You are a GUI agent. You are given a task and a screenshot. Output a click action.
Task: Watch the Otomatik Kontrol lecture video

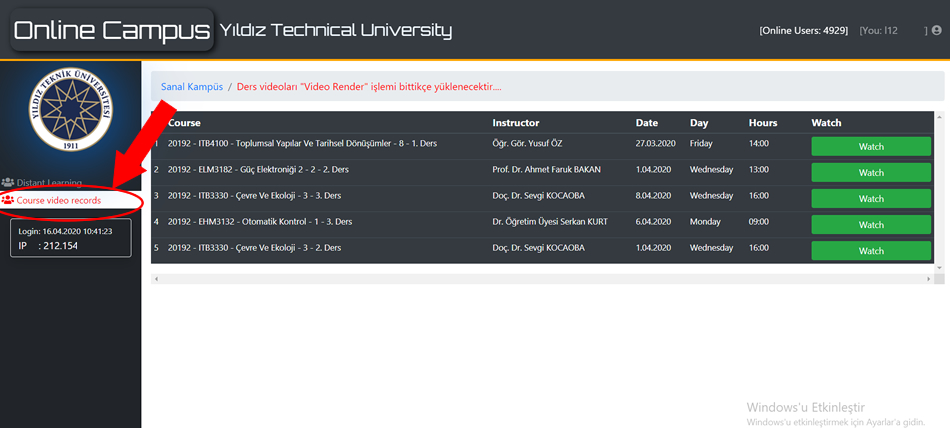870,224
